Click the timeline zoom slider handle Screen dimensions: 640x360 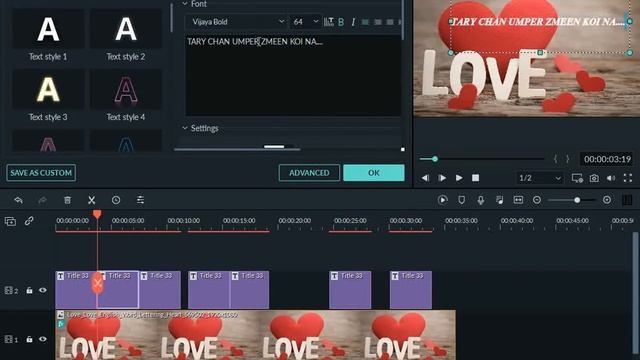[577, 200]
